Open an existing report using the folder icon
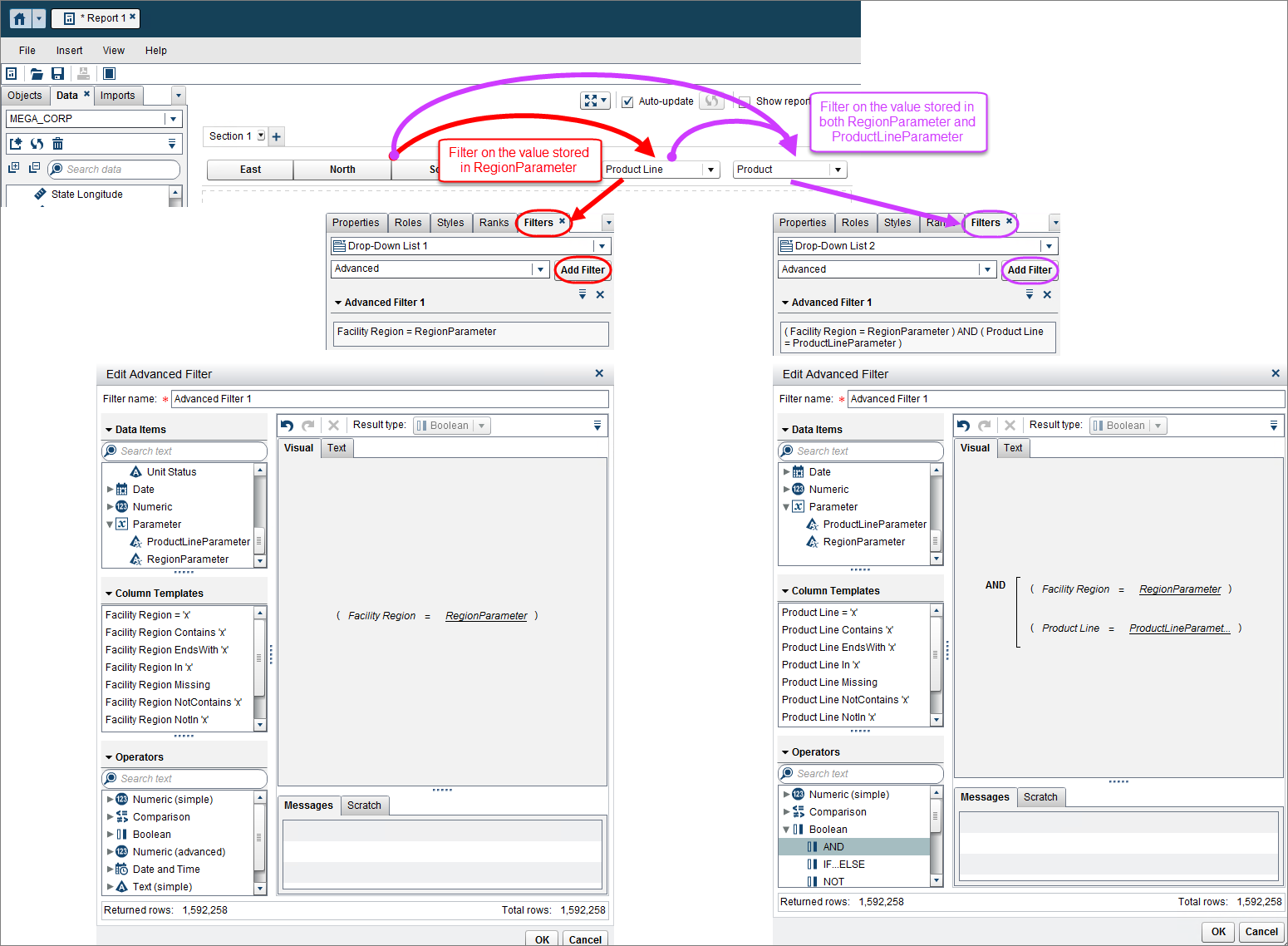Viewport: 1288px width, 946px height. (37, 73)
